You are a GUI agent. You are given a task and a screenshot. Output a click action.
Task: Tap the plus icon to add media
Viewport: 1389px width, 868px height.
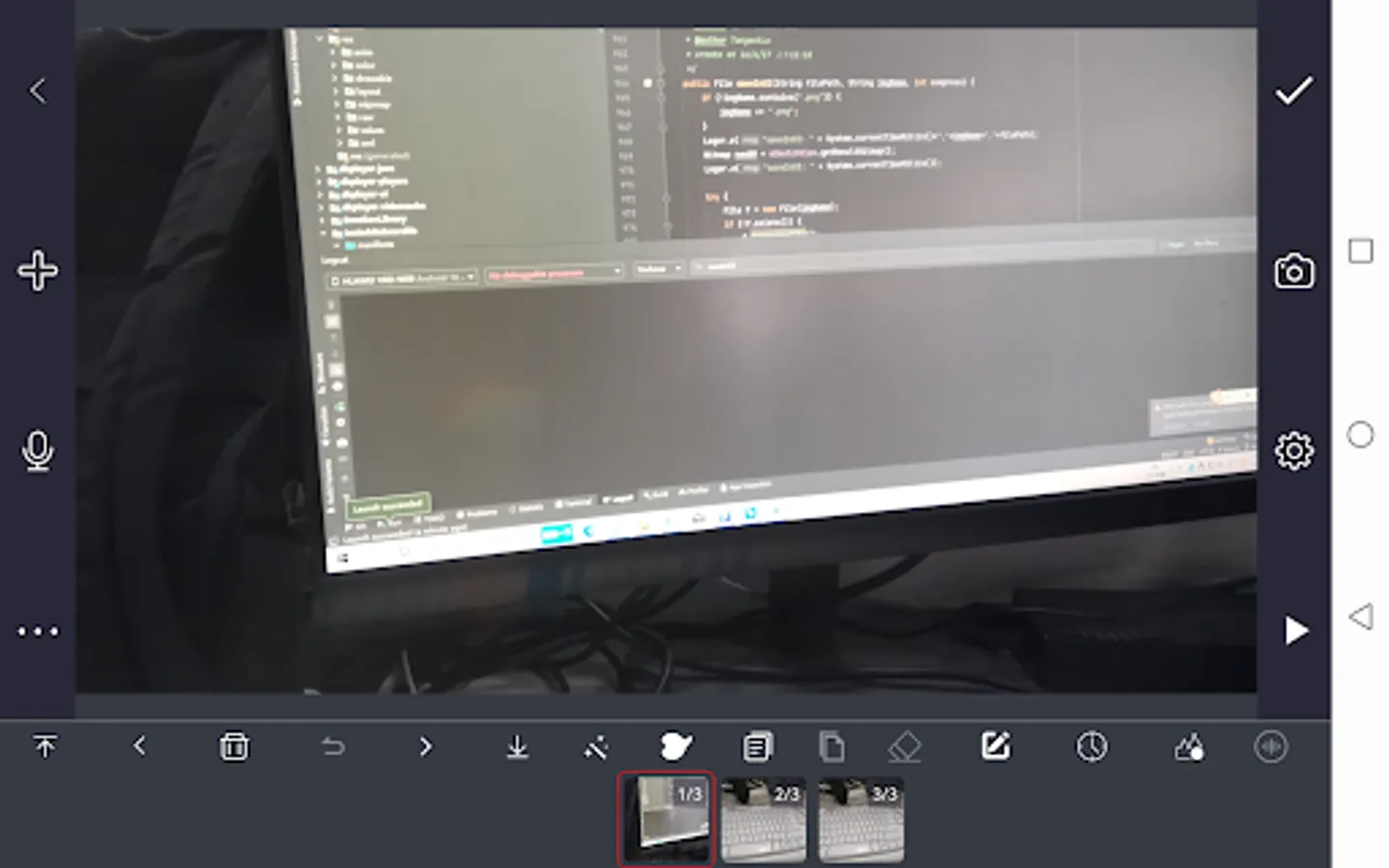[38, 271]
